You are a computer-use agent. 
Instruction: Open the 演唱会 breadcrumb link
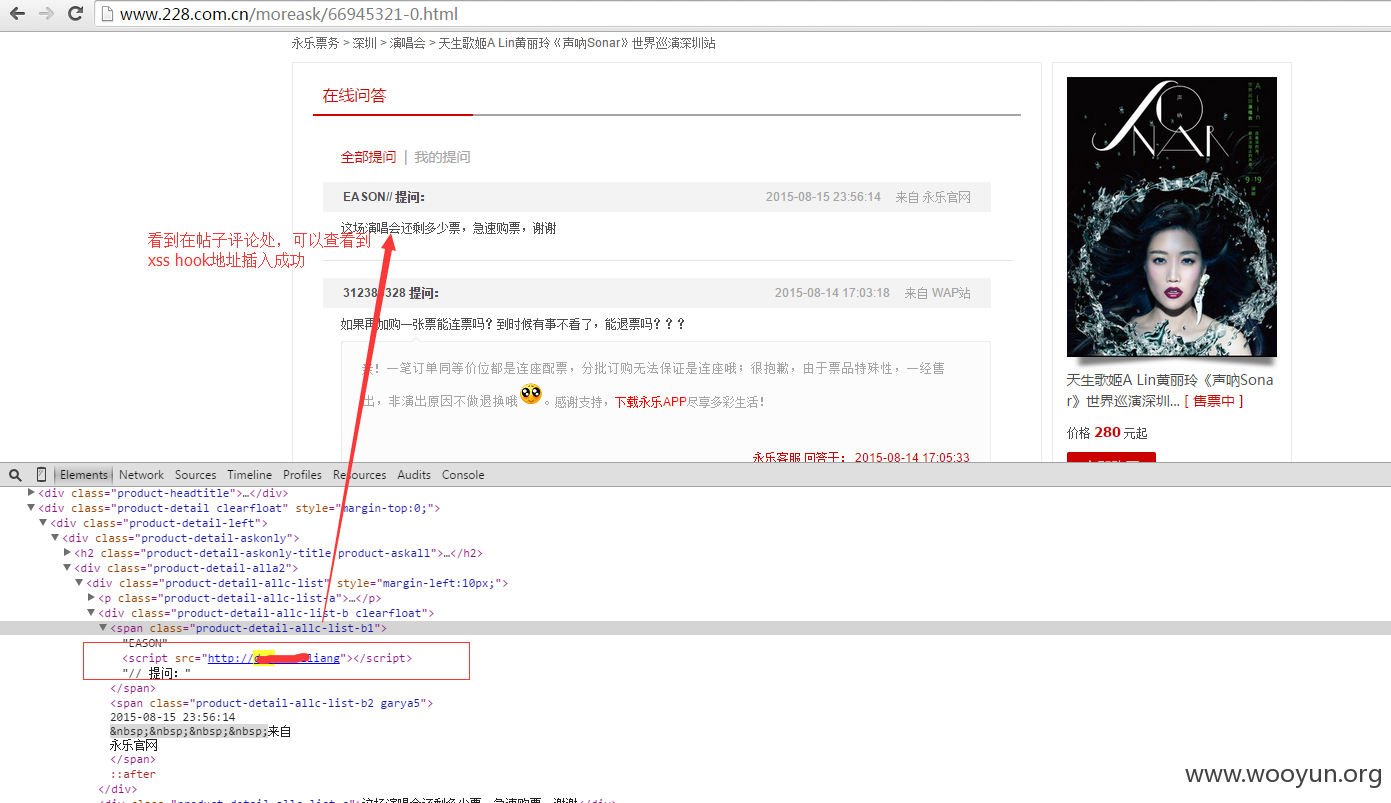407,43
